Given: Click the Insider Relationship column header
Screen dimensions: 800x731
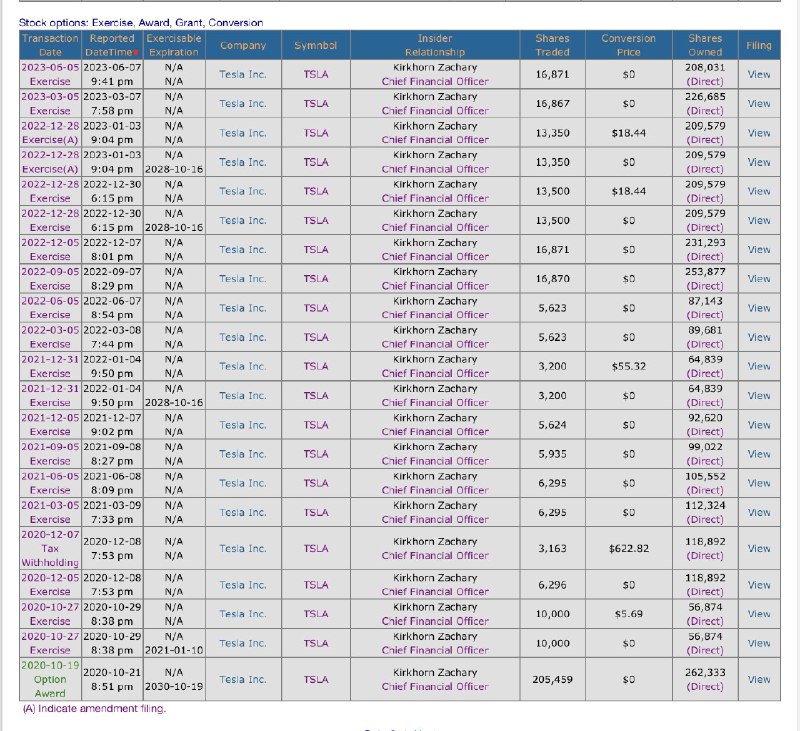Looking at the screenshot, I should pos(435,45).
